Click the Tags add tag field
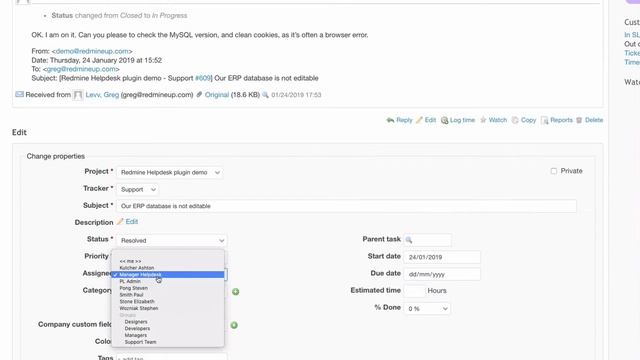Image resolution: width=640 pixels, height=360 pixels. 171,358
